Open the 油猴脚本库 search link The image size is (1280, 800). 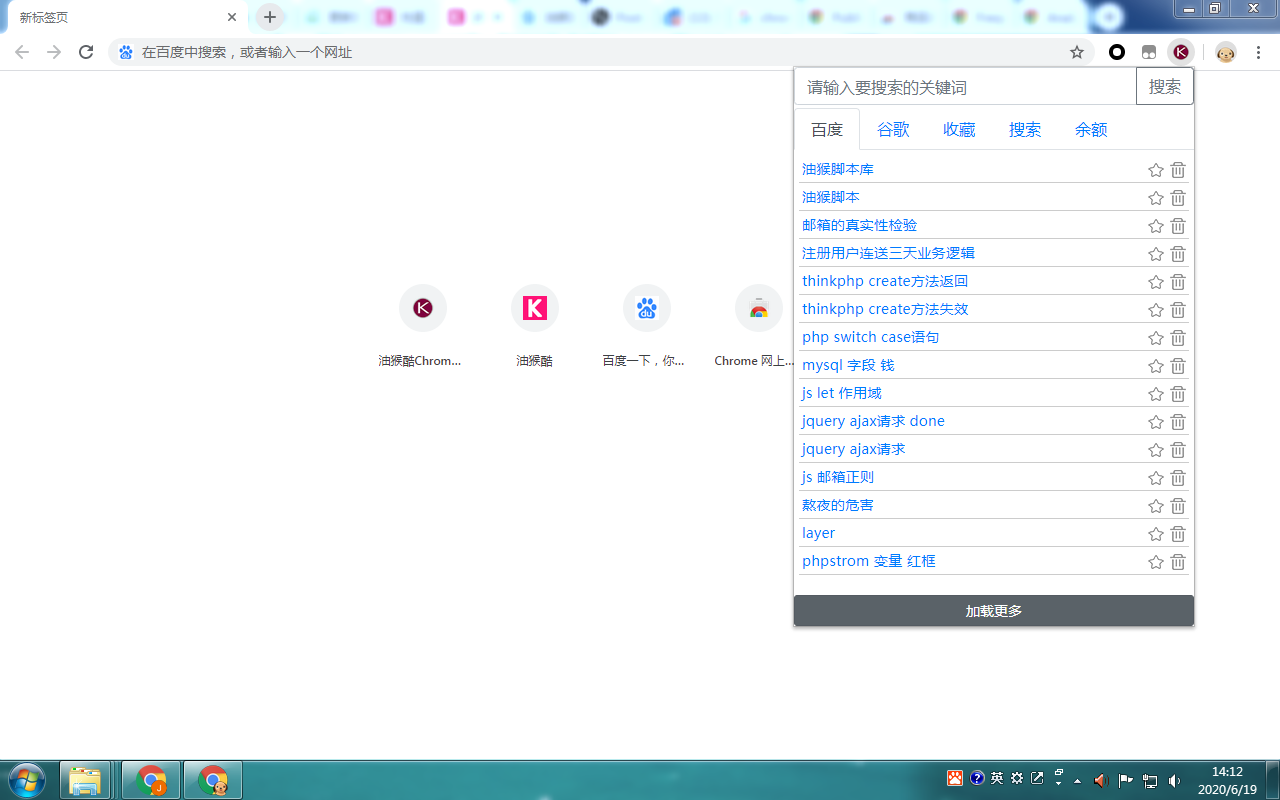(x=838, y=170)
